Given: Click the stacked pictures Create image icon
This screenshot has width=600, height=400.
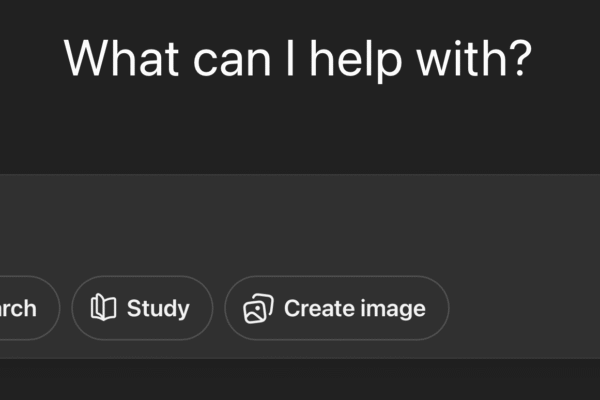Looking at the screenshot, I should [258, 308].
